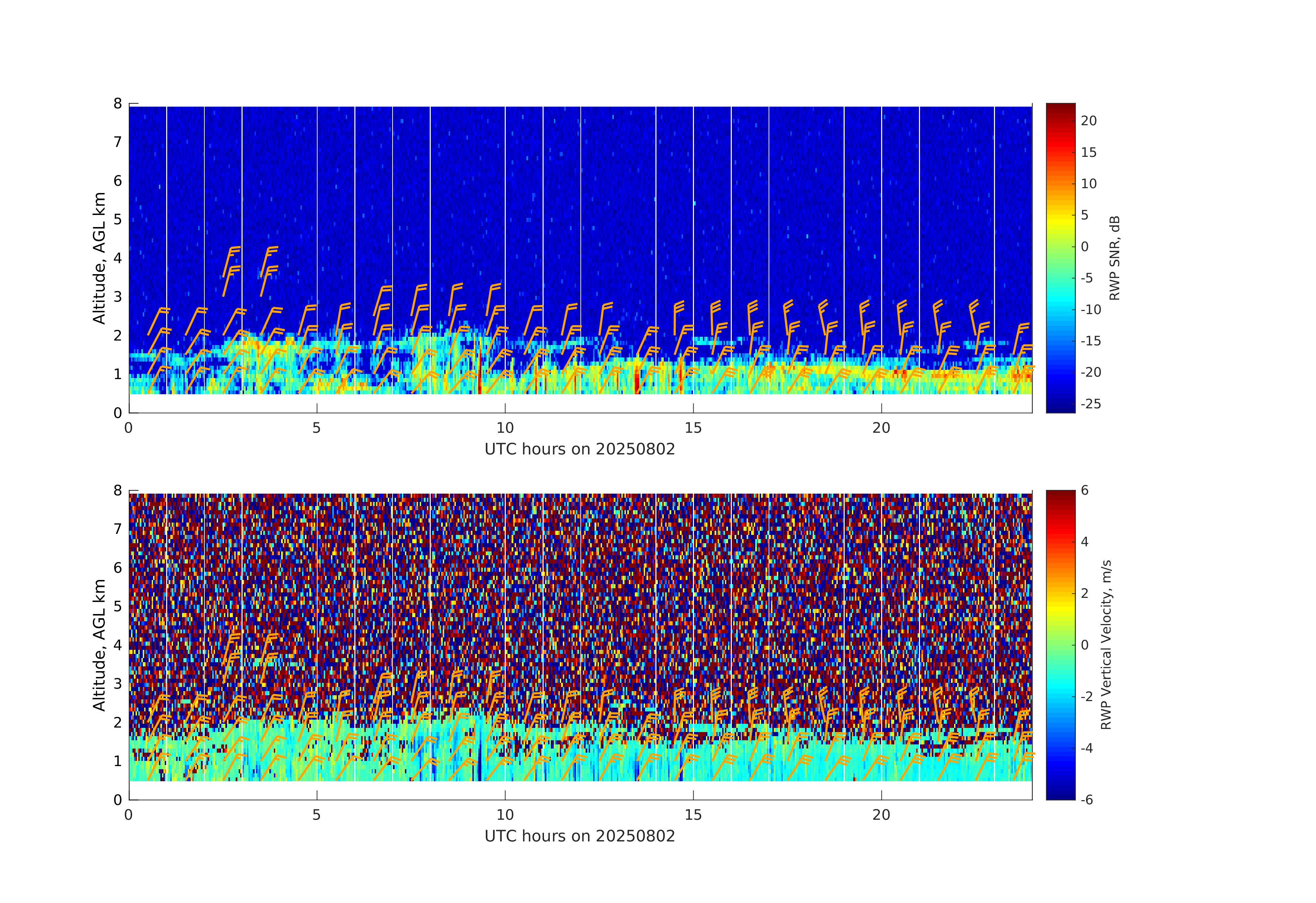Click top plot's 'UTC hours on 20250802' label
This screenshot has width=1316, height=903.
(x=580, y=450)
